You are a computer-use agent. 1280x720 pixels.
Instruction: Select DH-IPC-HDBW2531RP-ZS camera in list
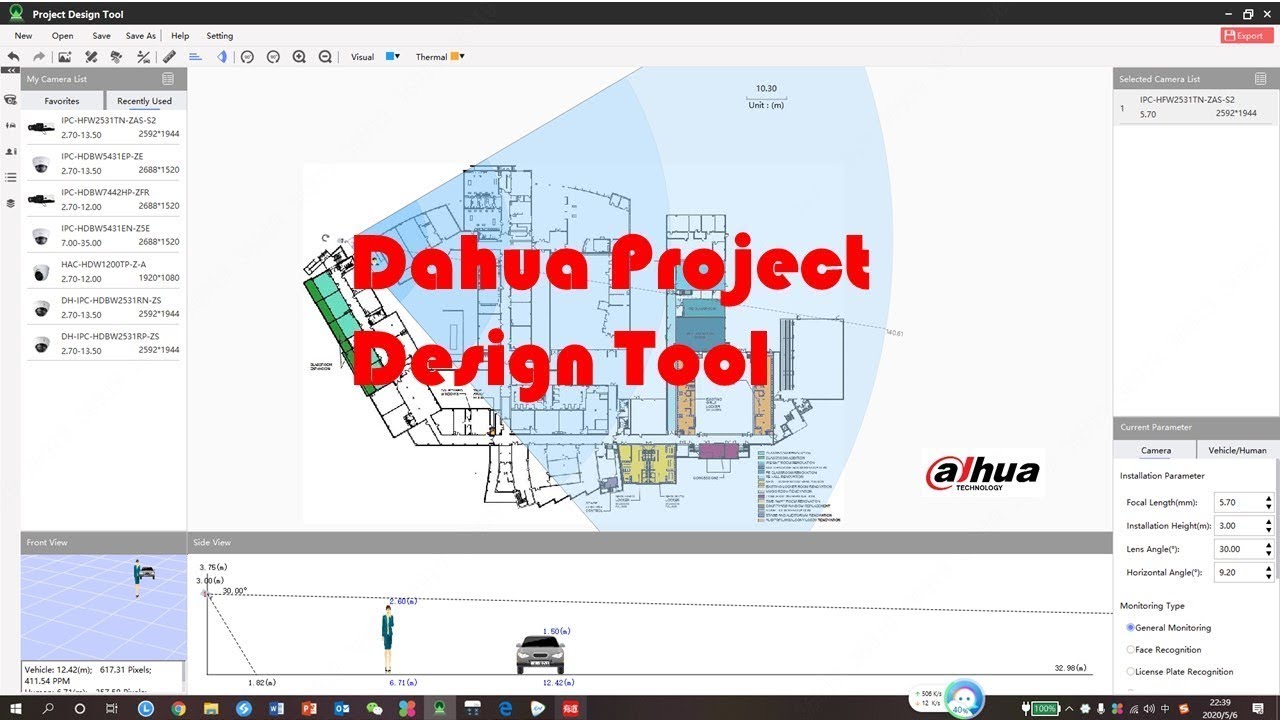tap(103, 343)
